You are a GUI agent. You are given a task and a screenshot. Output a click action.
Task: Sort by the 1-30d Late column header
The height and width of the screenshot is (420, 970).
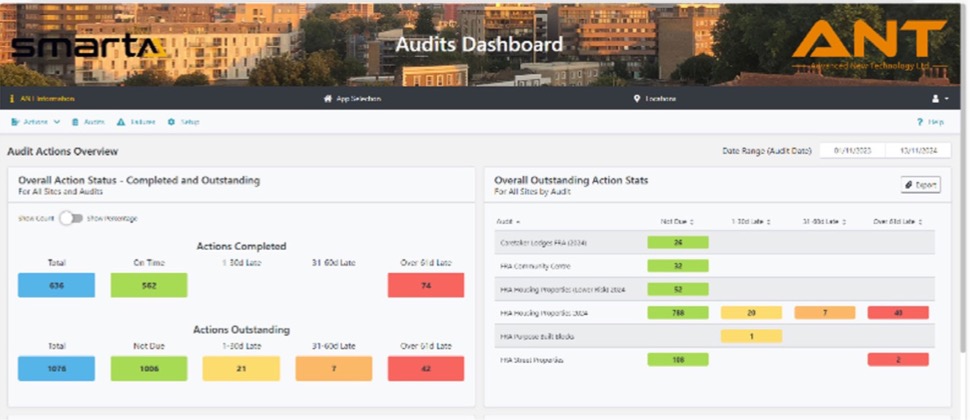tap(750, 221)
